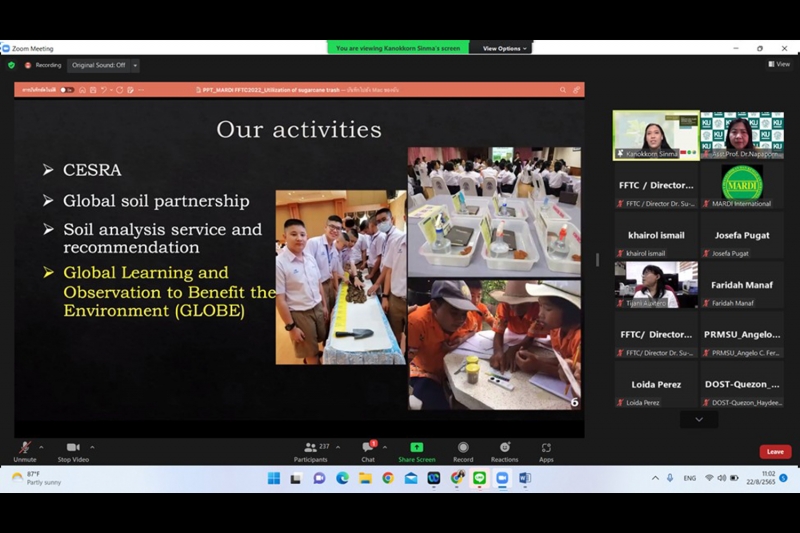800x533 pixels.
Task: Toggle AutoSave switch in shared PowerPoint bar
Action: point(66,90)
